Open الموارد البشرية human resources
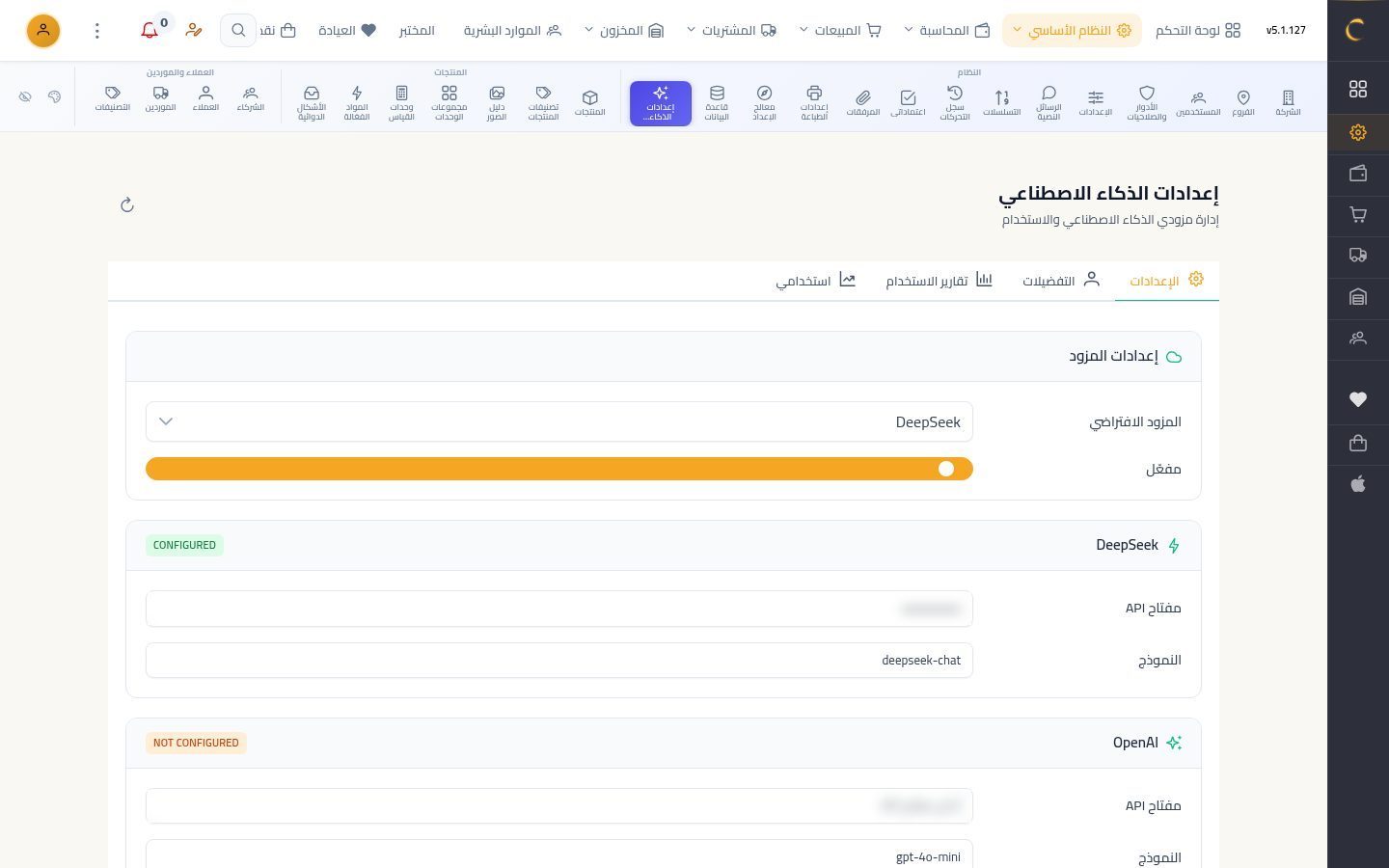The height and width of the screenshot is (868, 1389). pyautogui.click(x=512, y=30)
